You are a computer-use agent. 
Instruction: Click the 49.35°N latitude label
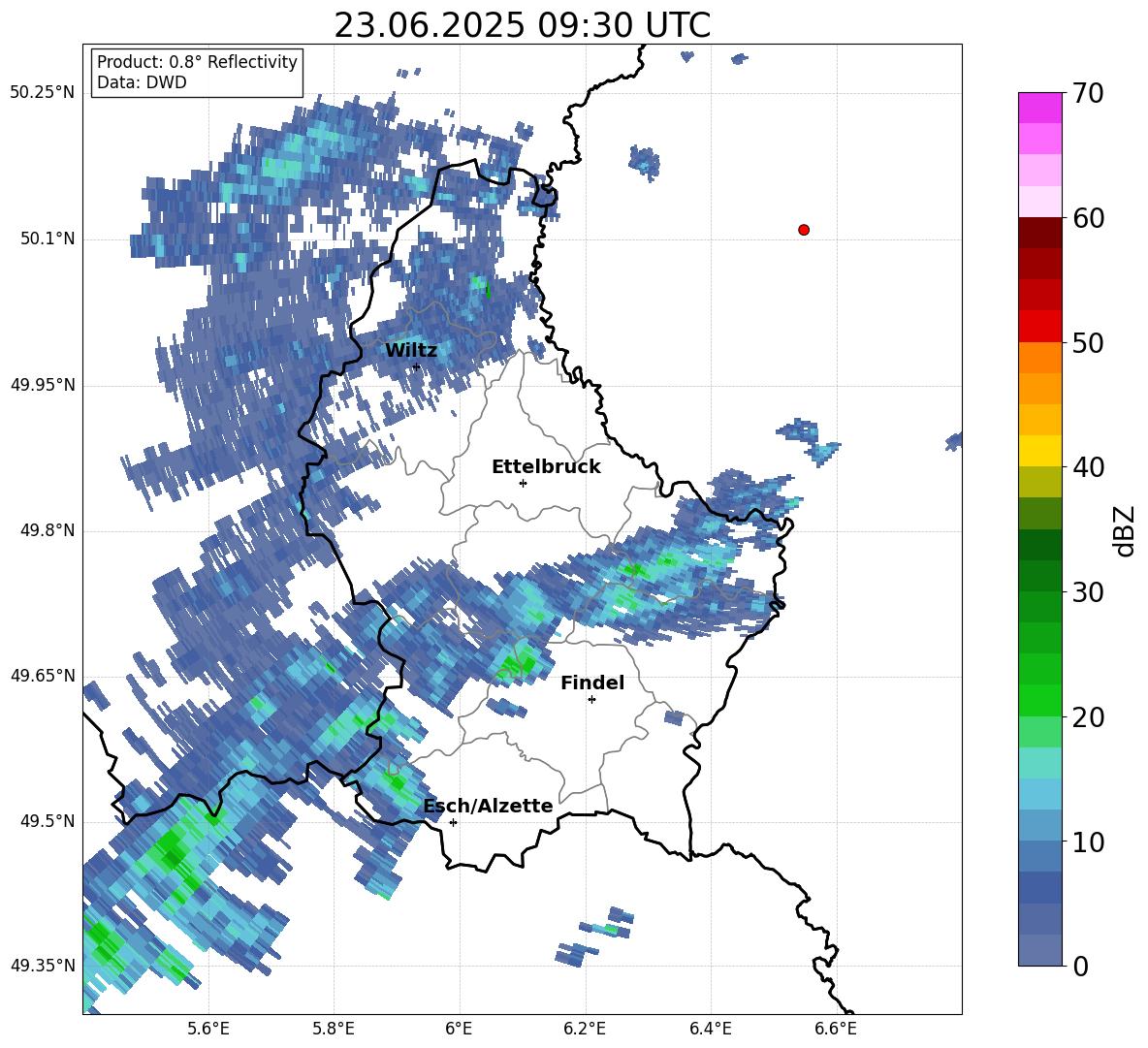tap(43, 966)
